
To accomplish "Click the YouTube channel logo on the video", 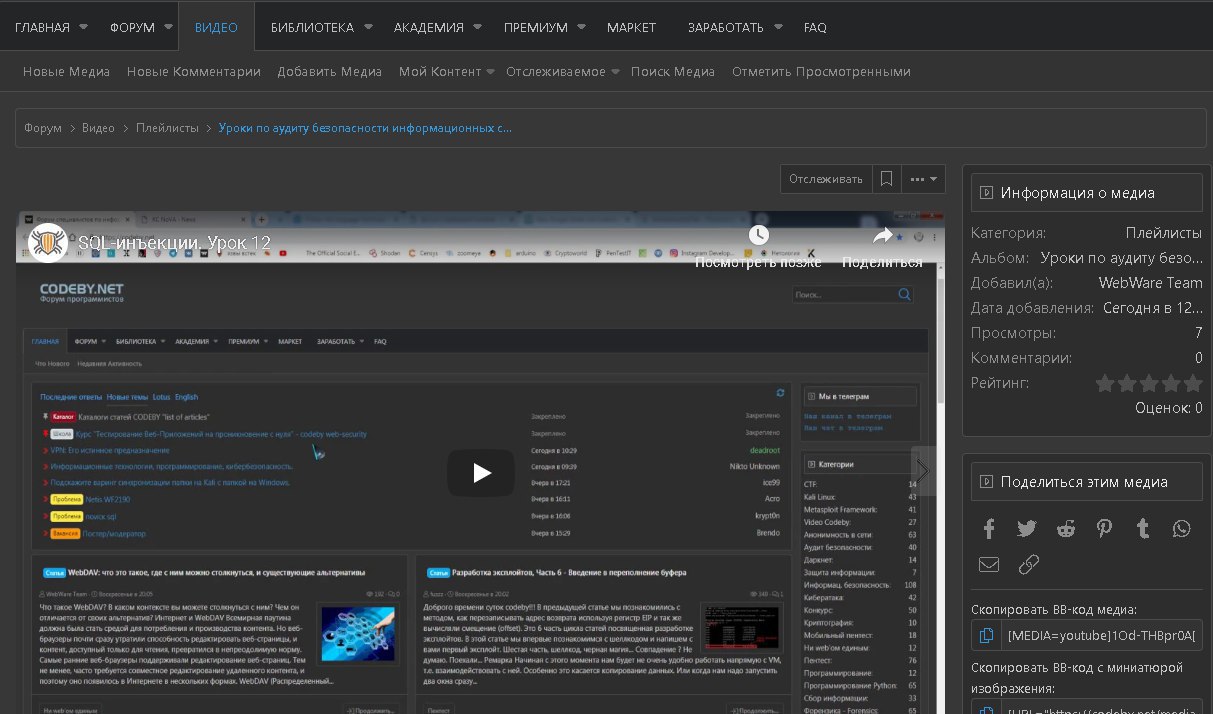I will point(47,243).
